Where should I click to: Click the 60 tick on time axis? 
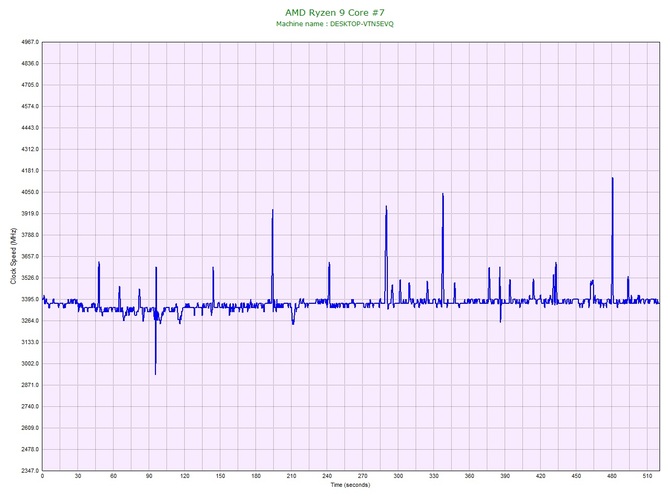113,476
